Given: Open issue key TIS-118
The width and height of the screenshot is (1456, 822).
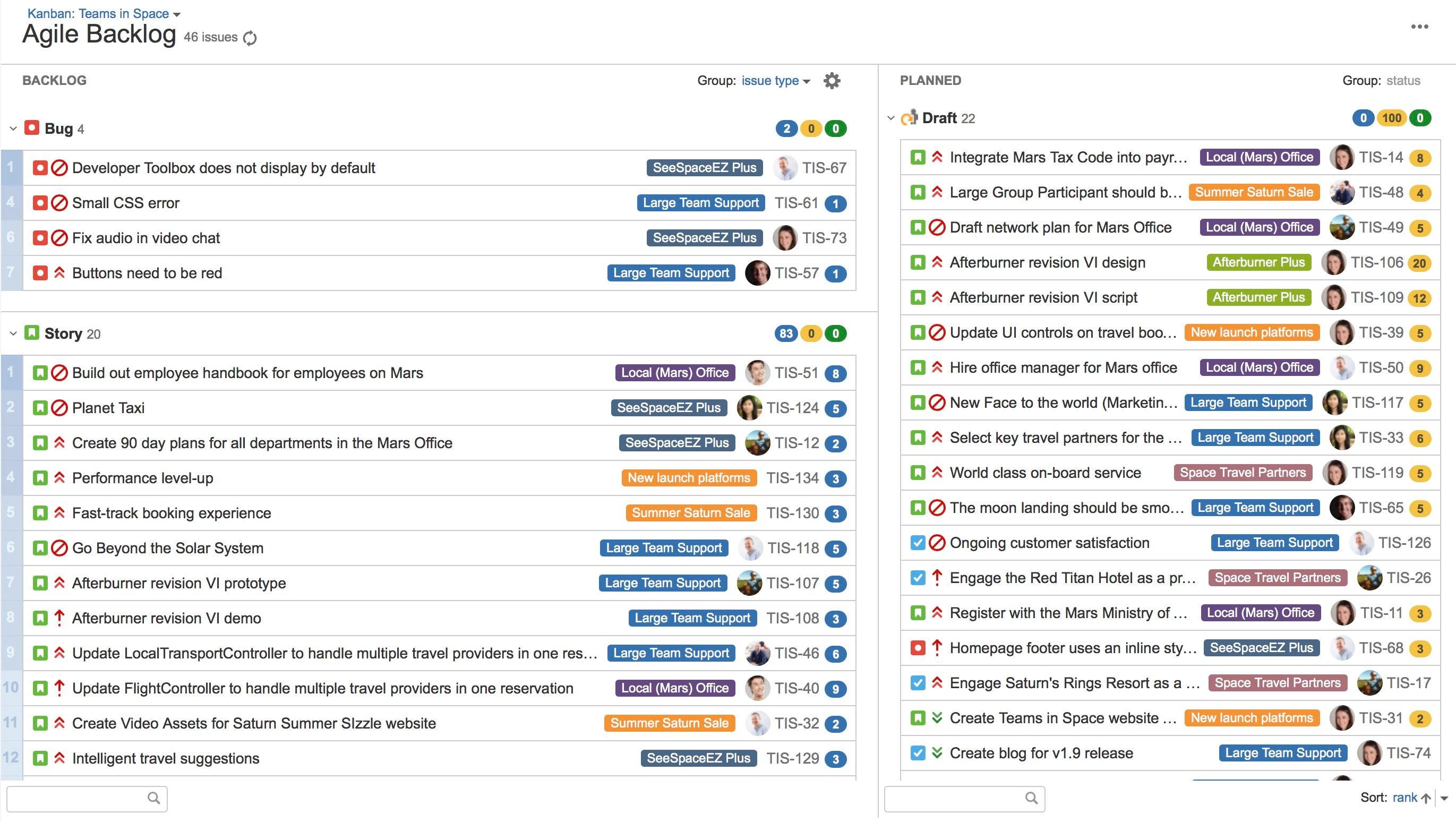Looking at the screenshot, I should pos(793,548).
